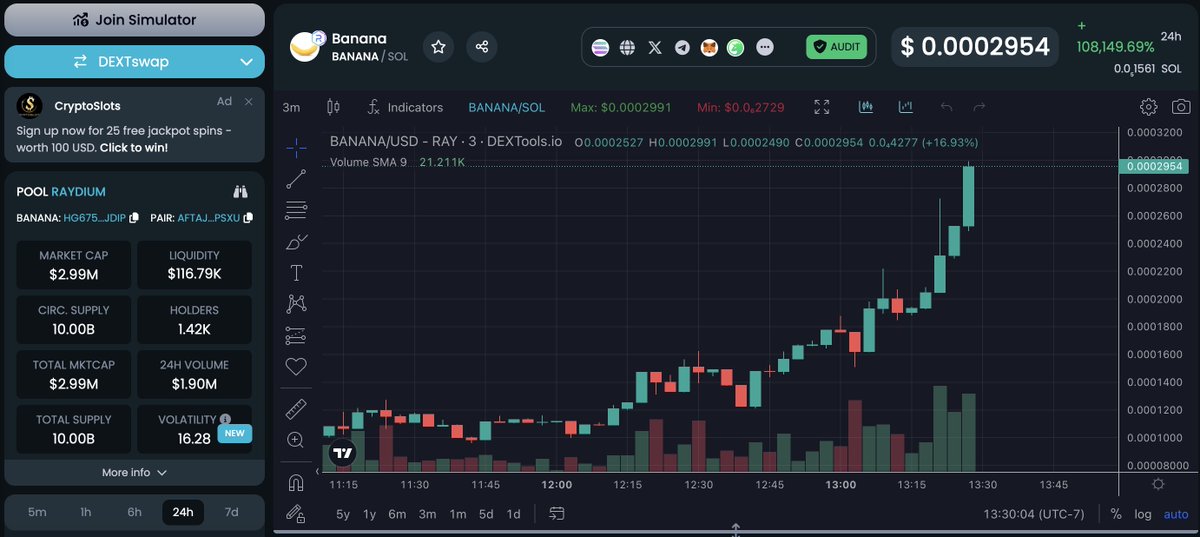
Task: Open chart settings gear
Action: [1149, 107]
